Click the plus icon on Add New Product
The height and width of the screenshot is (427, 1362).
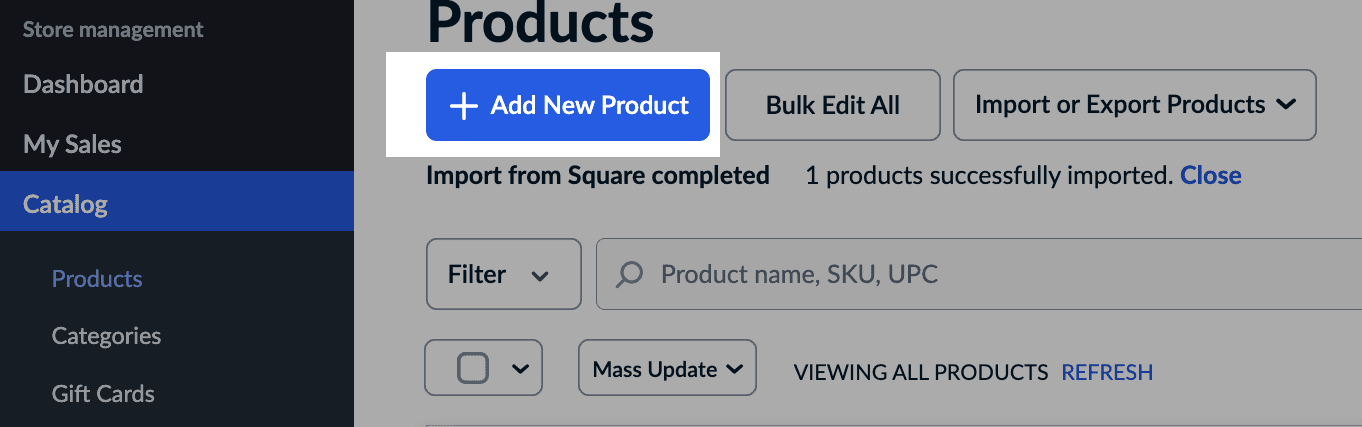coord(463,106)
